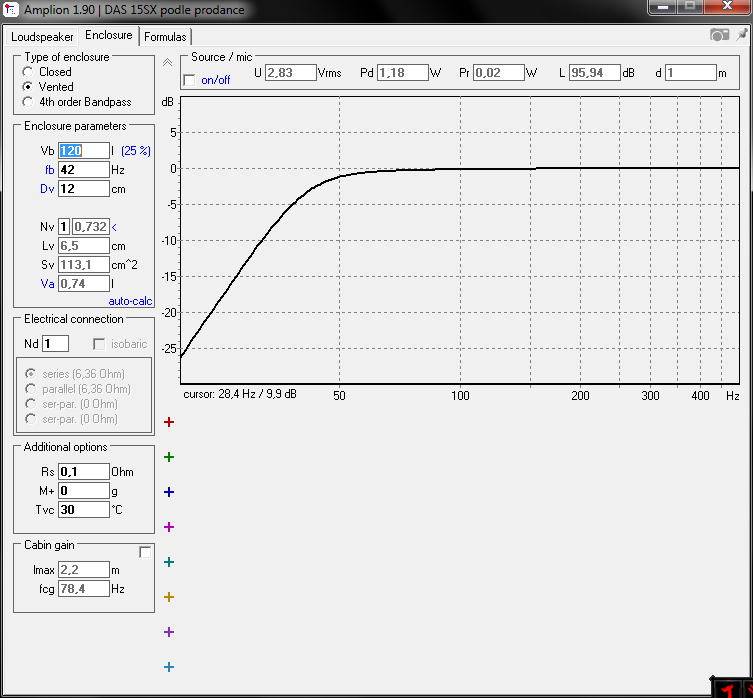Switch to the Enclosure tab
753x698 pixels.
[109, 35]
